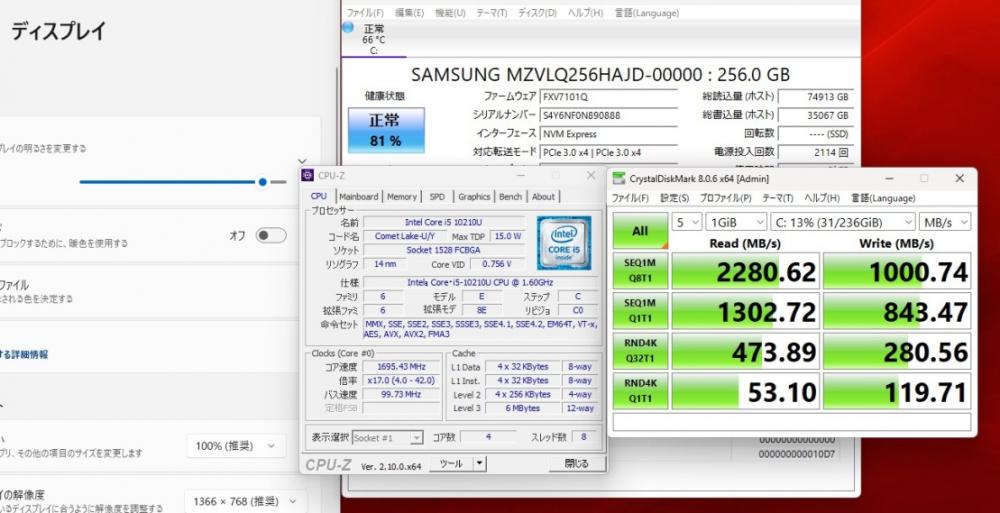Click the core speed value 1695.43 MHz

pyautogui.click(x=401, y=367)
